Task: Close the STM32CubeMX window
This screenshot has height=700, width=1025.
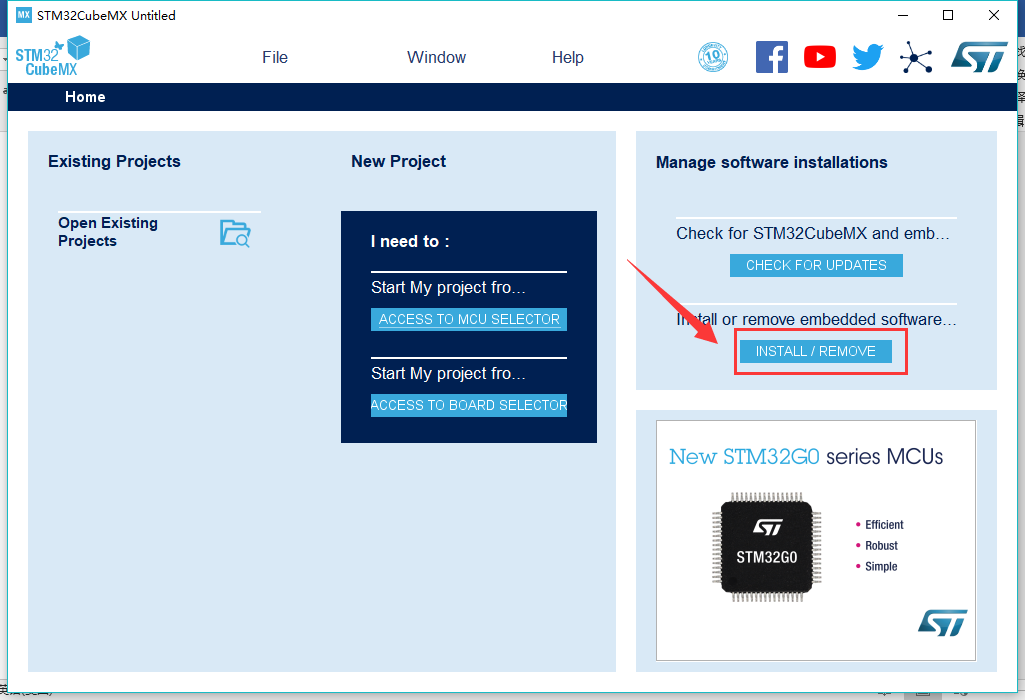Action: click(x=994, y=15)
